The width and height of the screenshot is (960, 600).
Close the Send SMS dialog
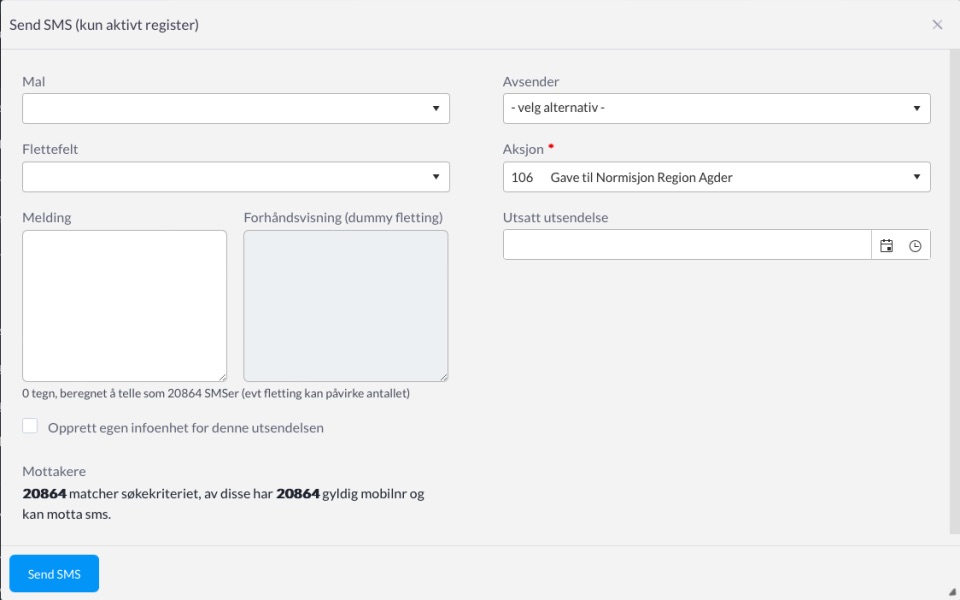(937, 24)
